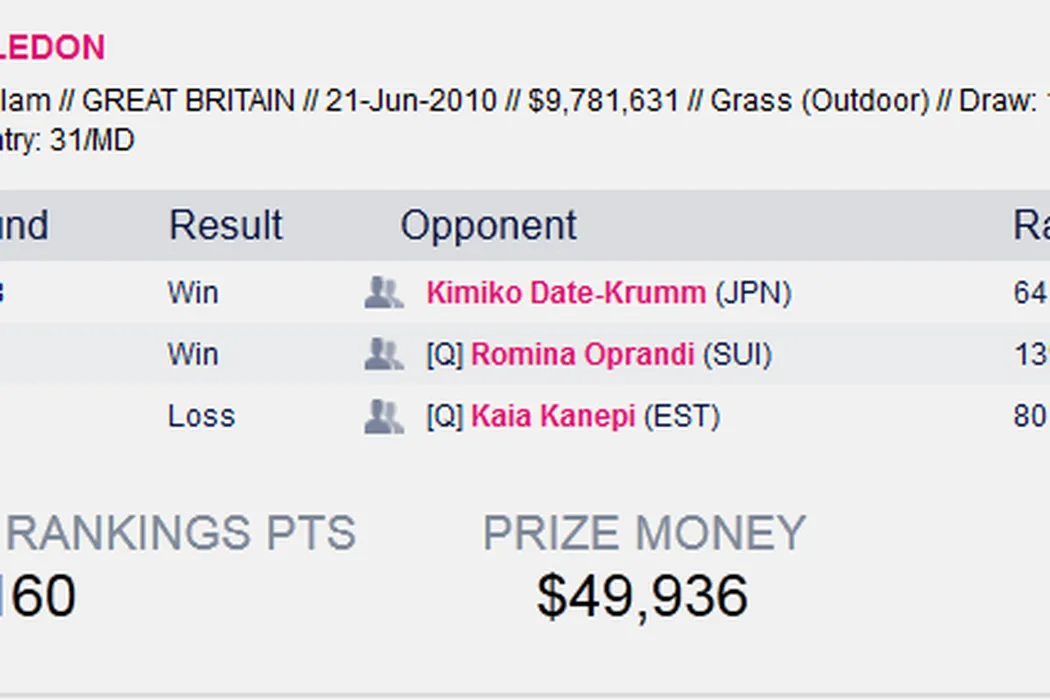Screen dimensions: 1050x700
Task: Click the $49,936 prize money amount
Action: [x=642, y=597]
